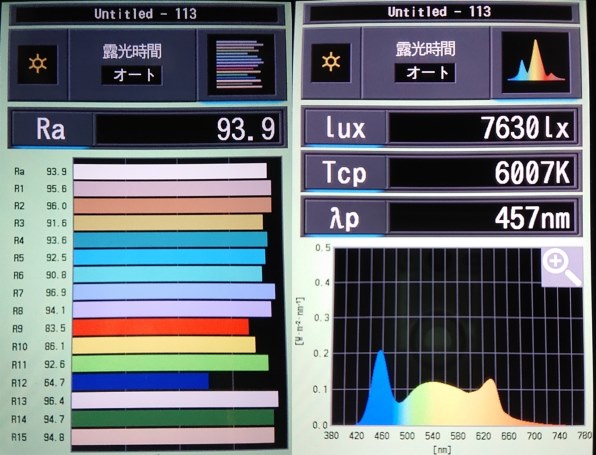Click the 96.9 value text
Image resolution: width=596 pixels, height=455 pixels.
click(56, 292)
